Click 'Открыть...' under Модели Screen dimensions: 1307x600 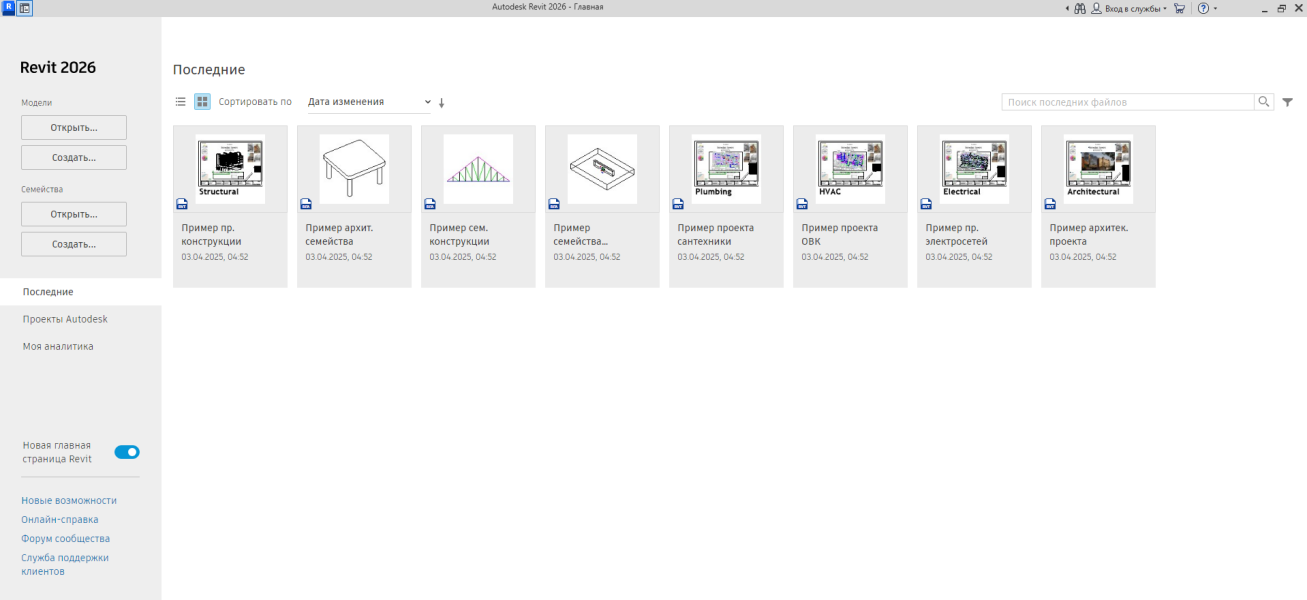coord(74,128)
